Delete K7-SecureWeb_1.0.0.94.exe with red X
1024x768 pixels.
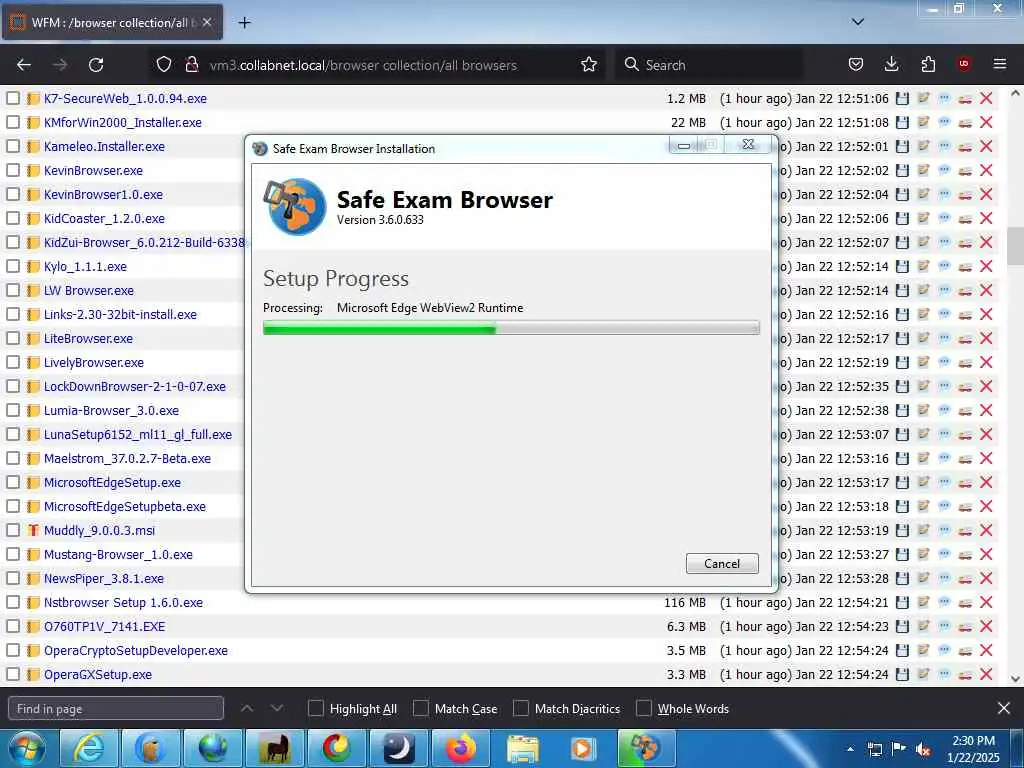(x=986, y=99)
